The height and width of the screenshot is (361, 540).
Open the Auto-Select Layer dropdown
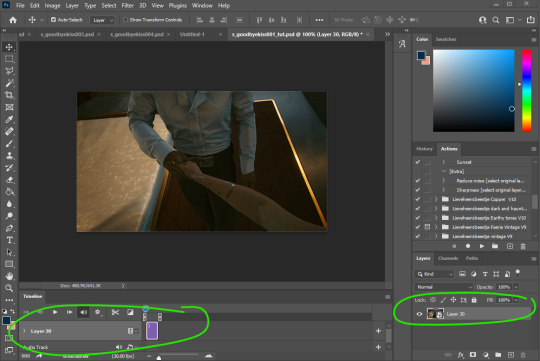[102, 20]
